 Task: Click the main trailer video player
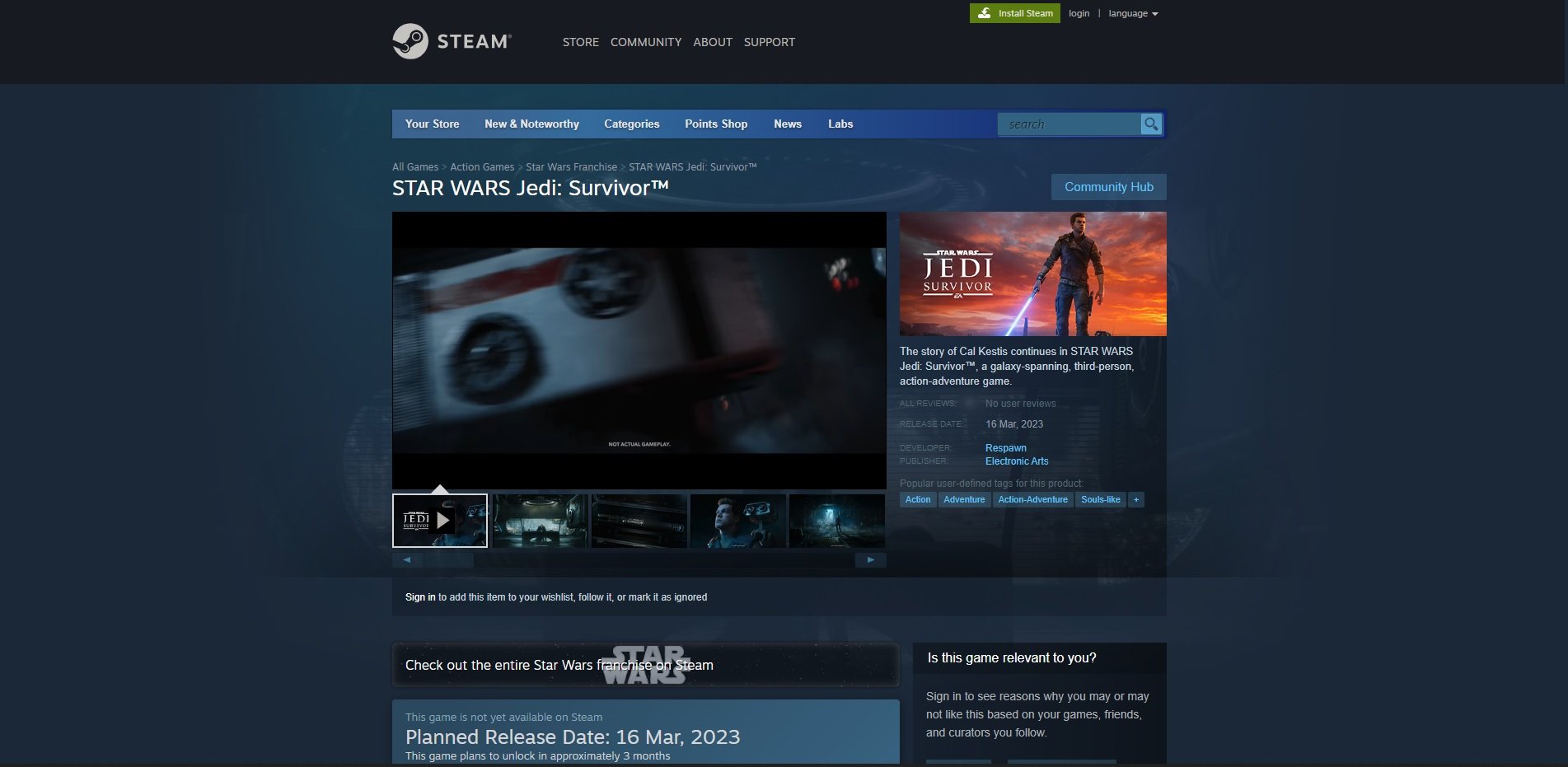coord(639,350)
